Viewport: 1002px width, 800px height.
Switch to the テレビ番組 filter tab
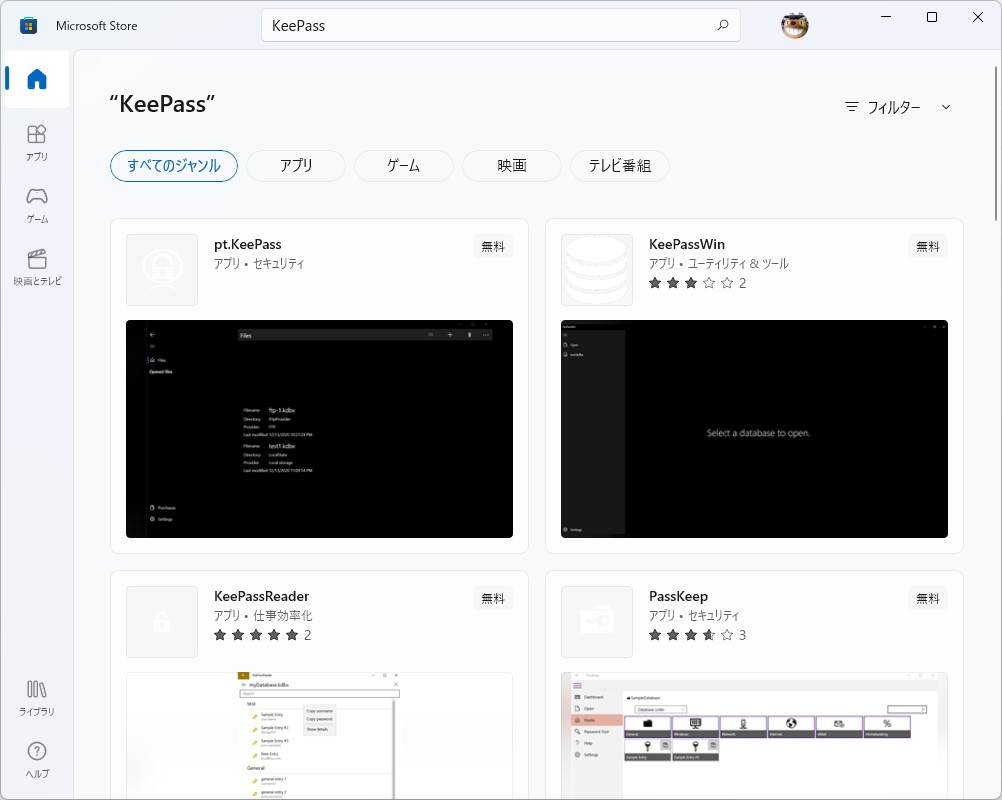click(621, 166)
